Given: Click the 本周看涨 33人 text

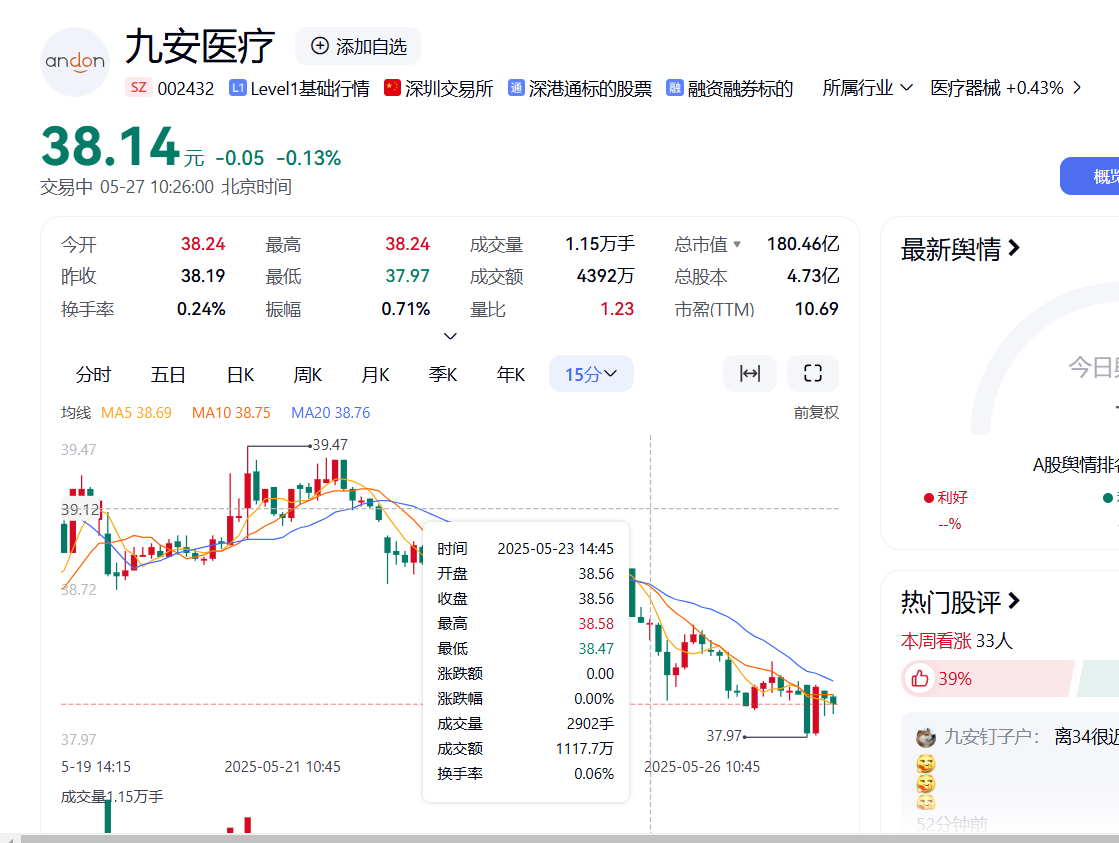Looking at the screenshot, I should coord(956,640).
